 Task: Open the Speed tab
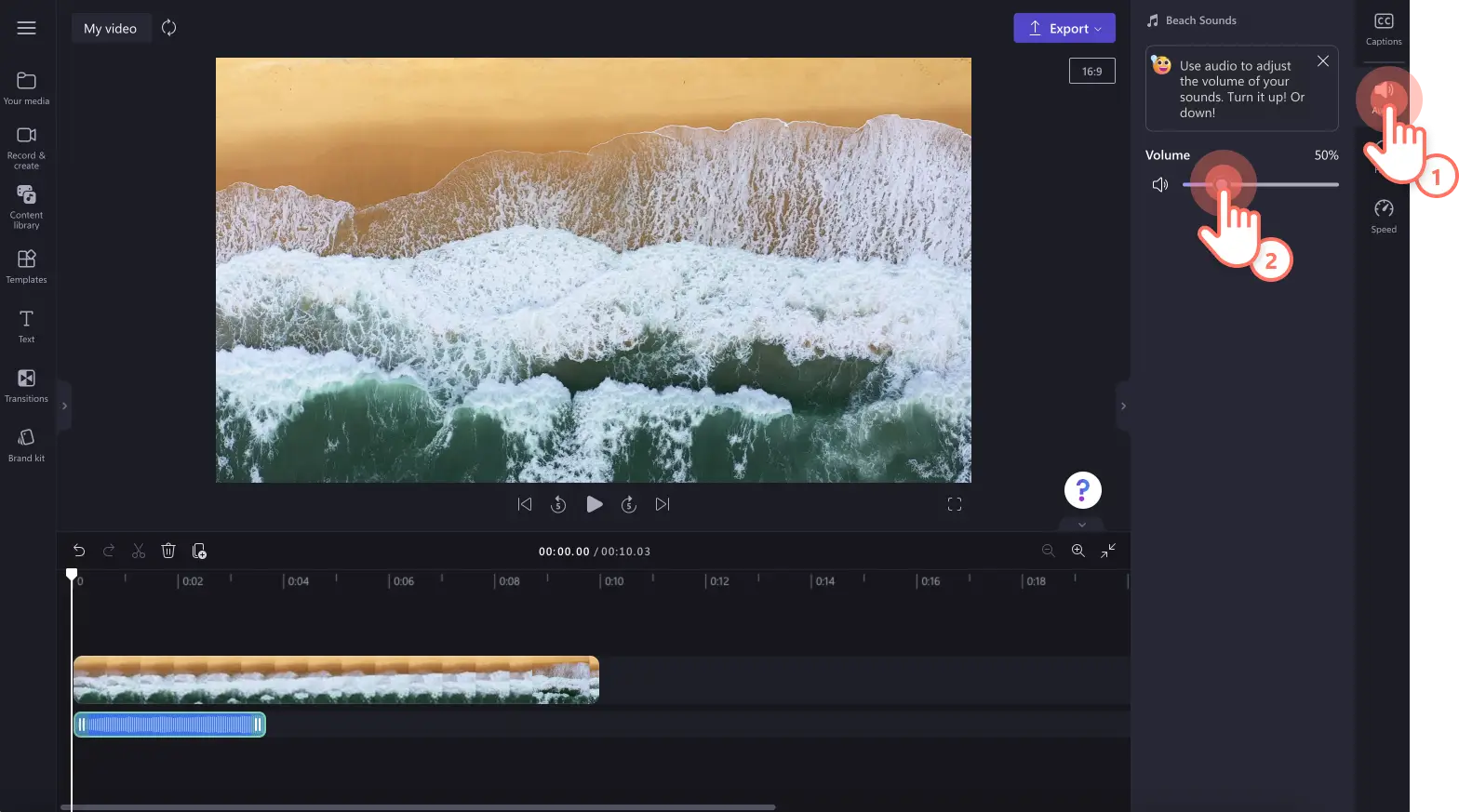1384,216
